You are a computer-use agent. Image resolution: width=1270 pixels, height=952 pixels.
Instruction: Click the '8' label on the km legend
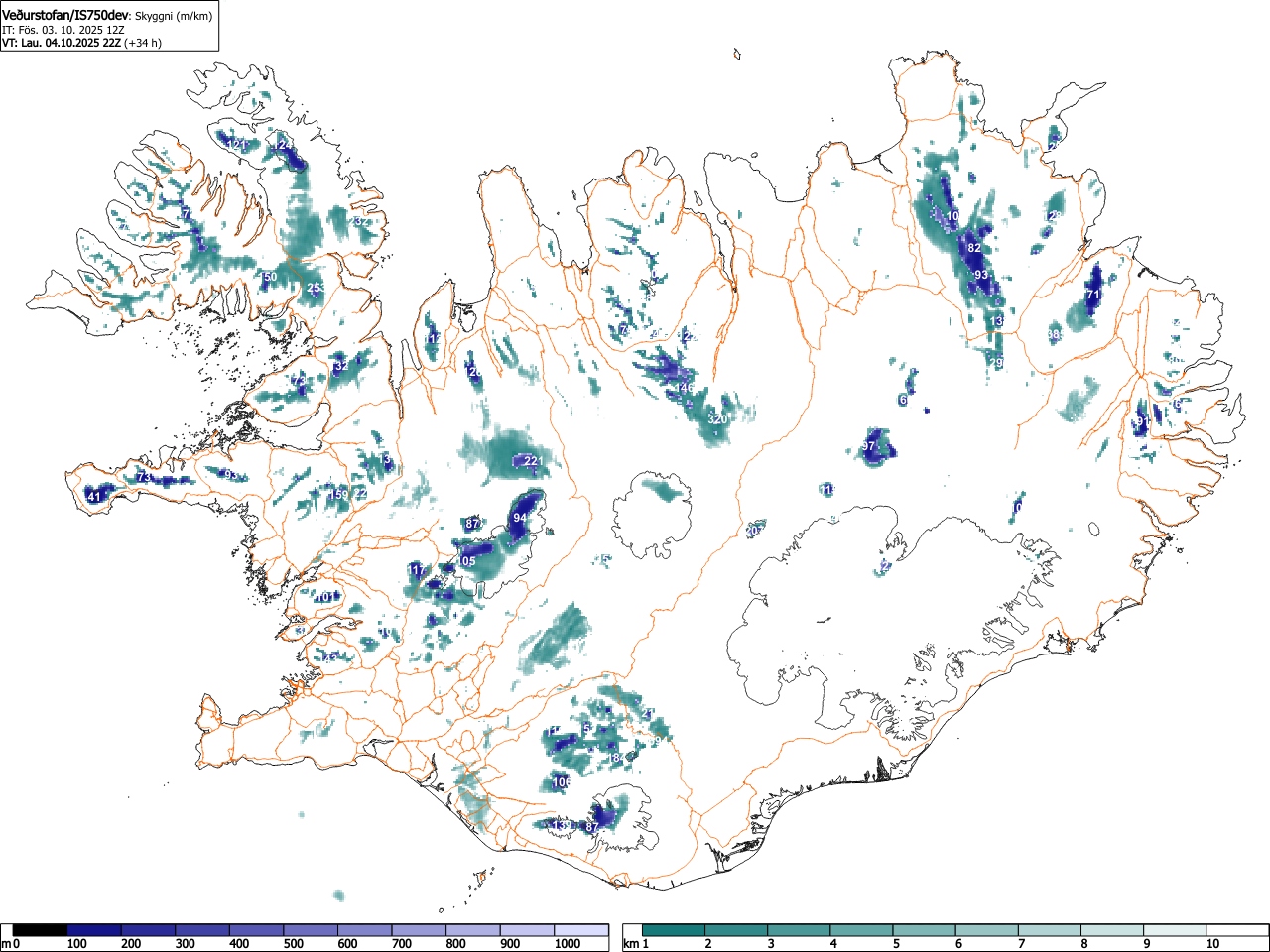click(1083, 944)
